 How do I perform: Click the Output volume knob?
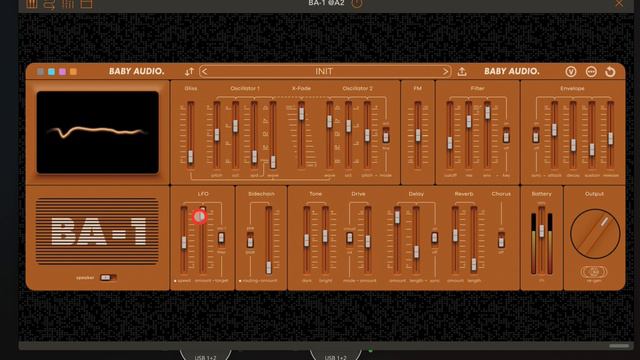(595, 233)
